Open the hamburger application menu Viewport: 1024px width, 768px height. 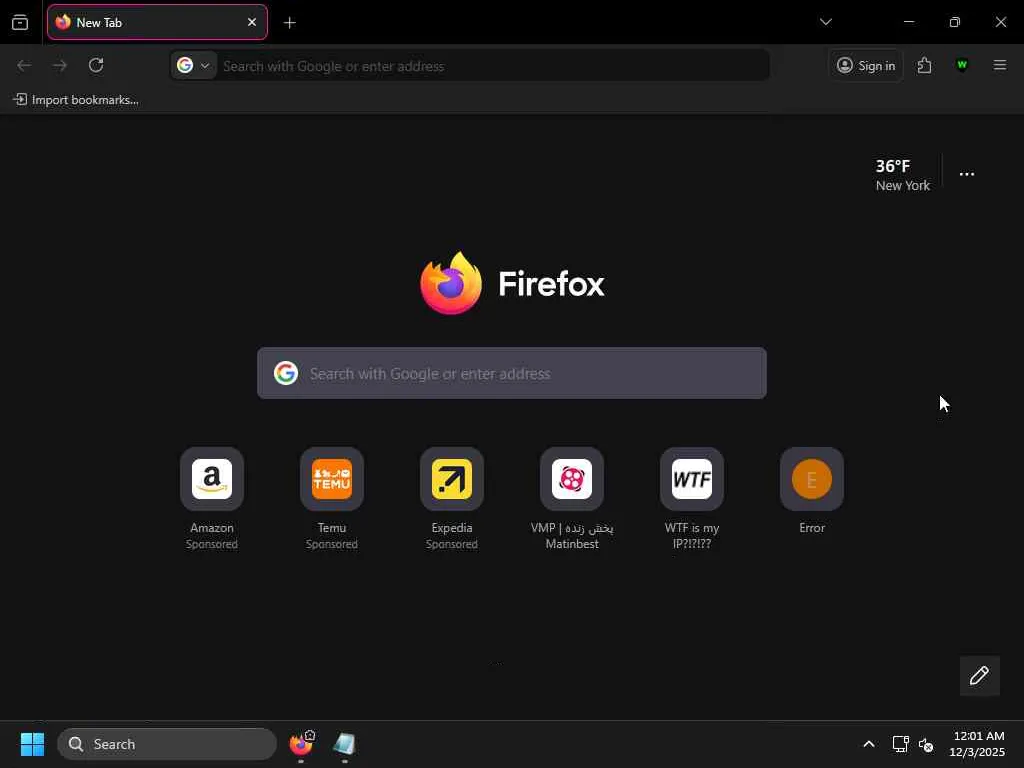click(999, 65)
